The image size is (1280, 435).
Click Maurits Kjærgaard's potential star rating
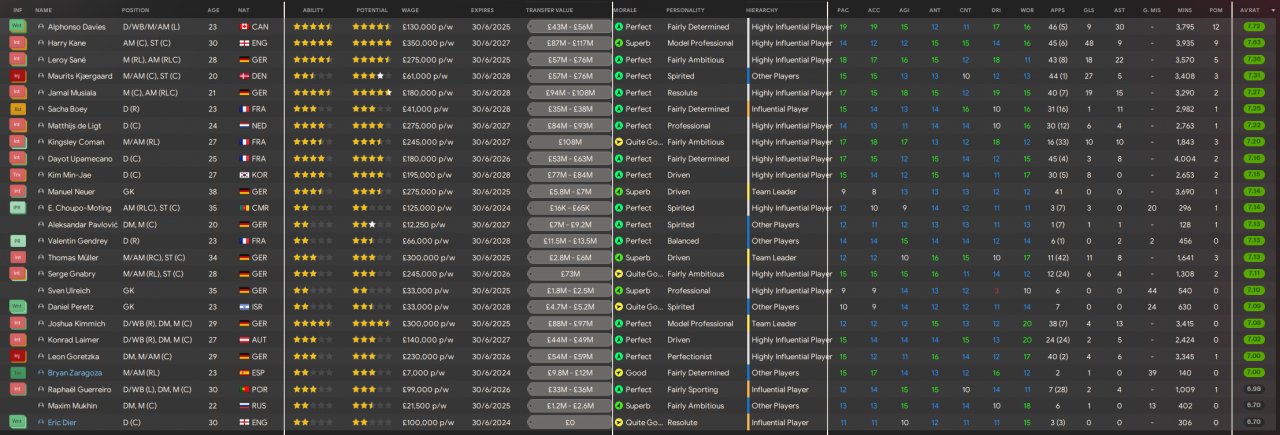(372, 76)
